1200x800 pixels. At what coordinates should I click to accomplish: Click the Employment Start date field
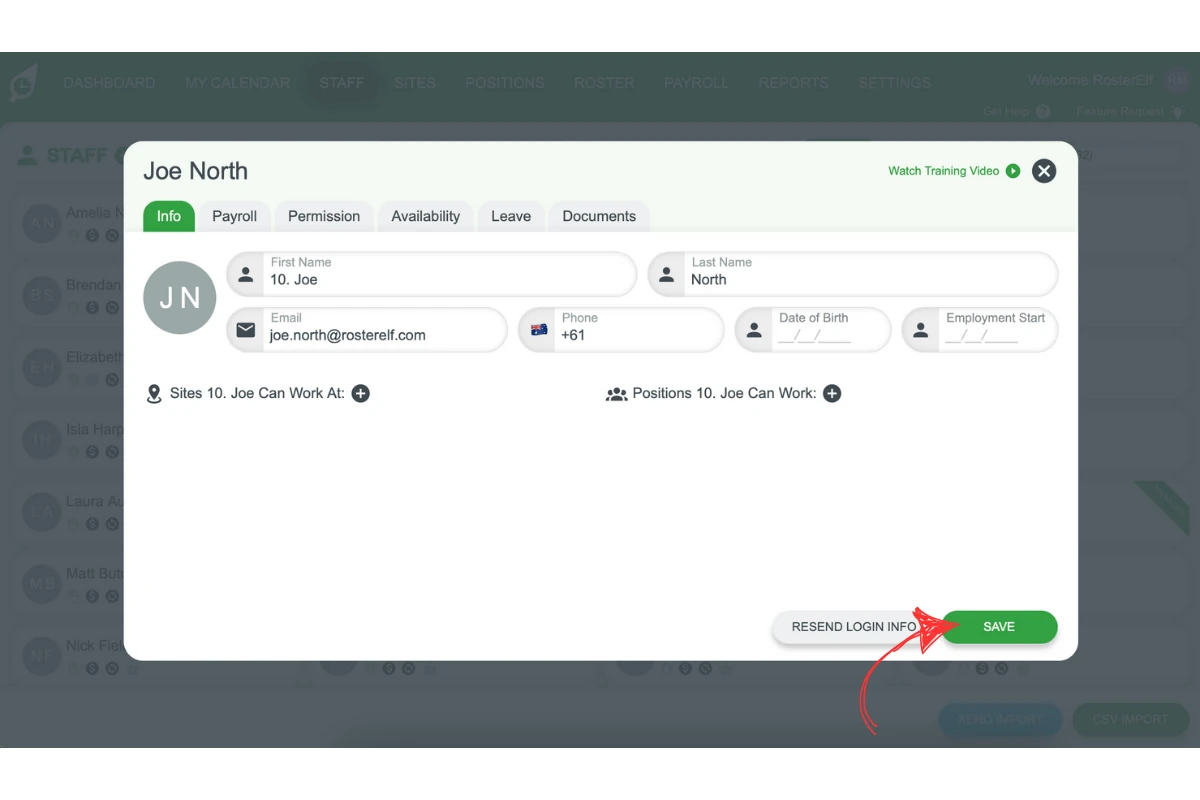pyautogui.click(x=980, y=329)
